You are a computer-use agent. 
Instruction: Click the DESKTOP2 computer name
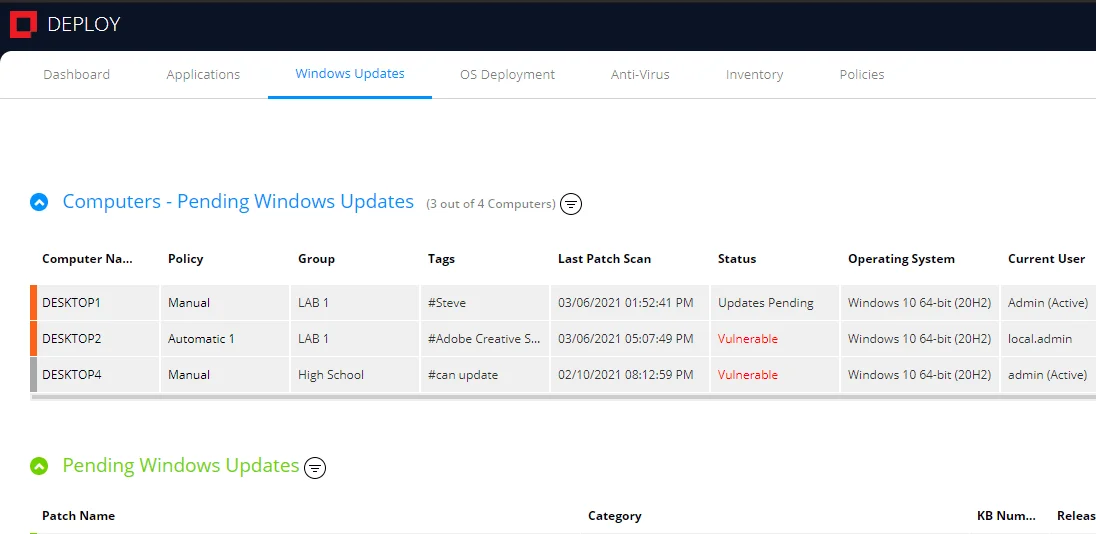pyautogui.click(x=72, y=339)
